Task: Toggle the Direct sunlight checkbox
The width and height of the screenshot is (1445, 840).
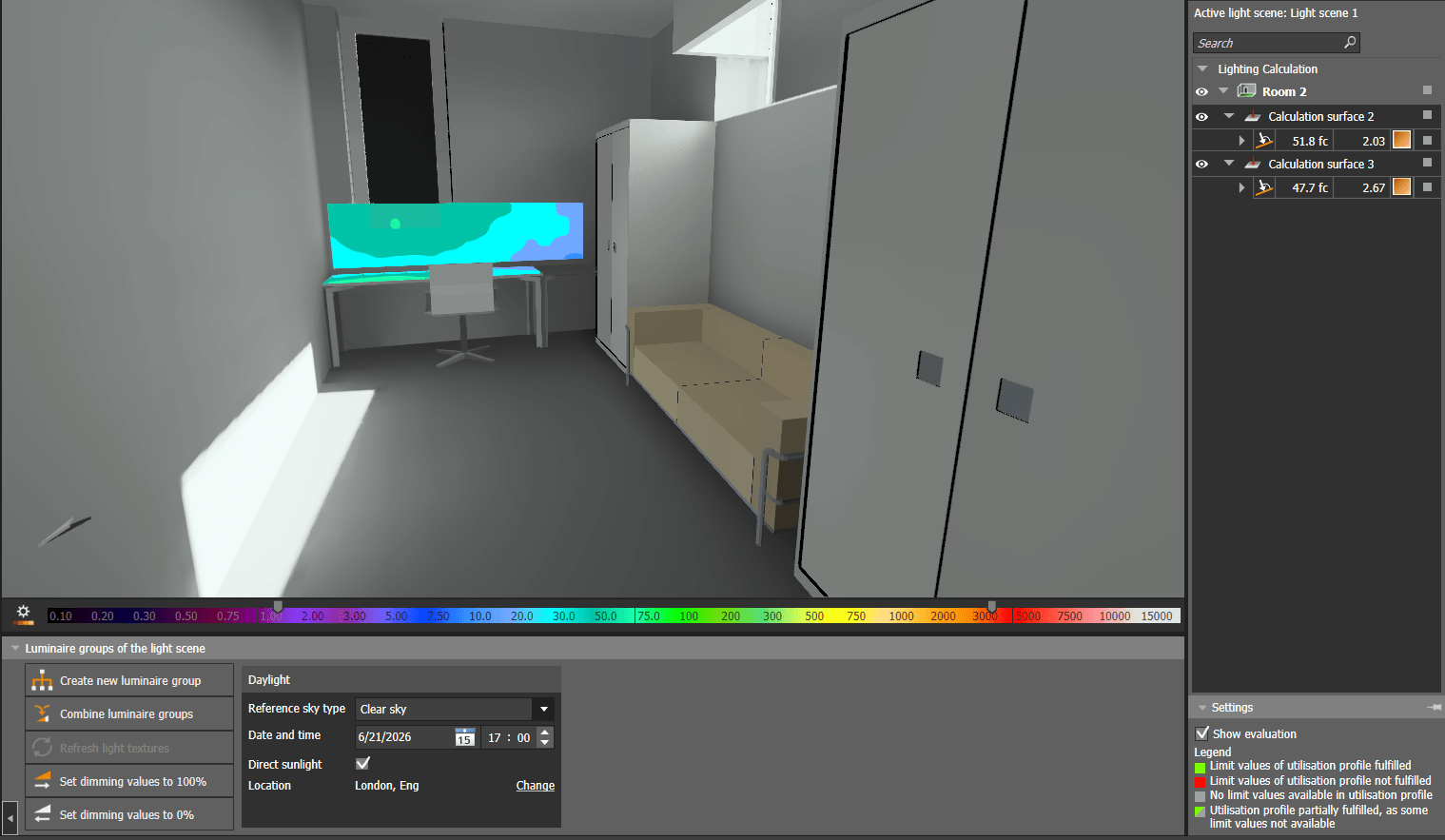Action: click(362, 763)
